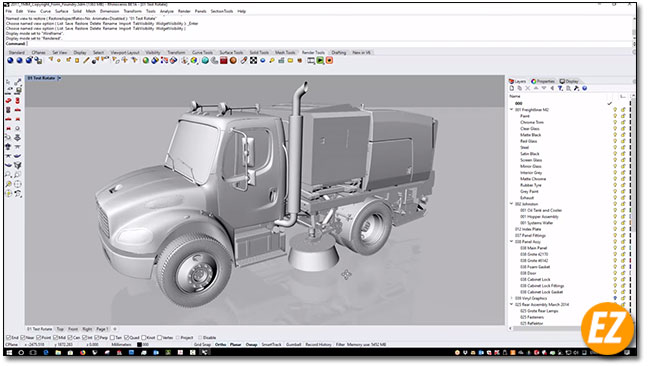
Task: Switch to the Display panel tab
Action: tap(569, 81)
